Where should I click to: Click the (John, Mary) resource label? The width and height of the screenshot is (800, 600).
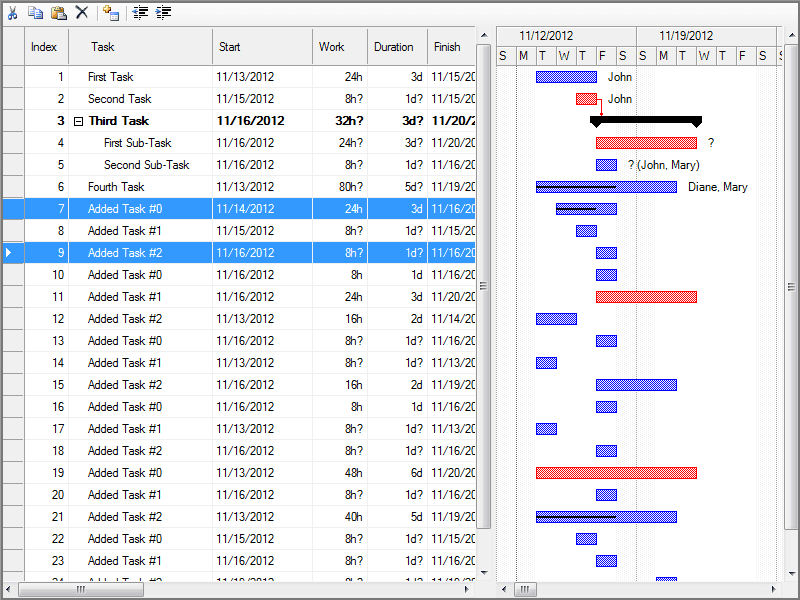click(668, 165)
